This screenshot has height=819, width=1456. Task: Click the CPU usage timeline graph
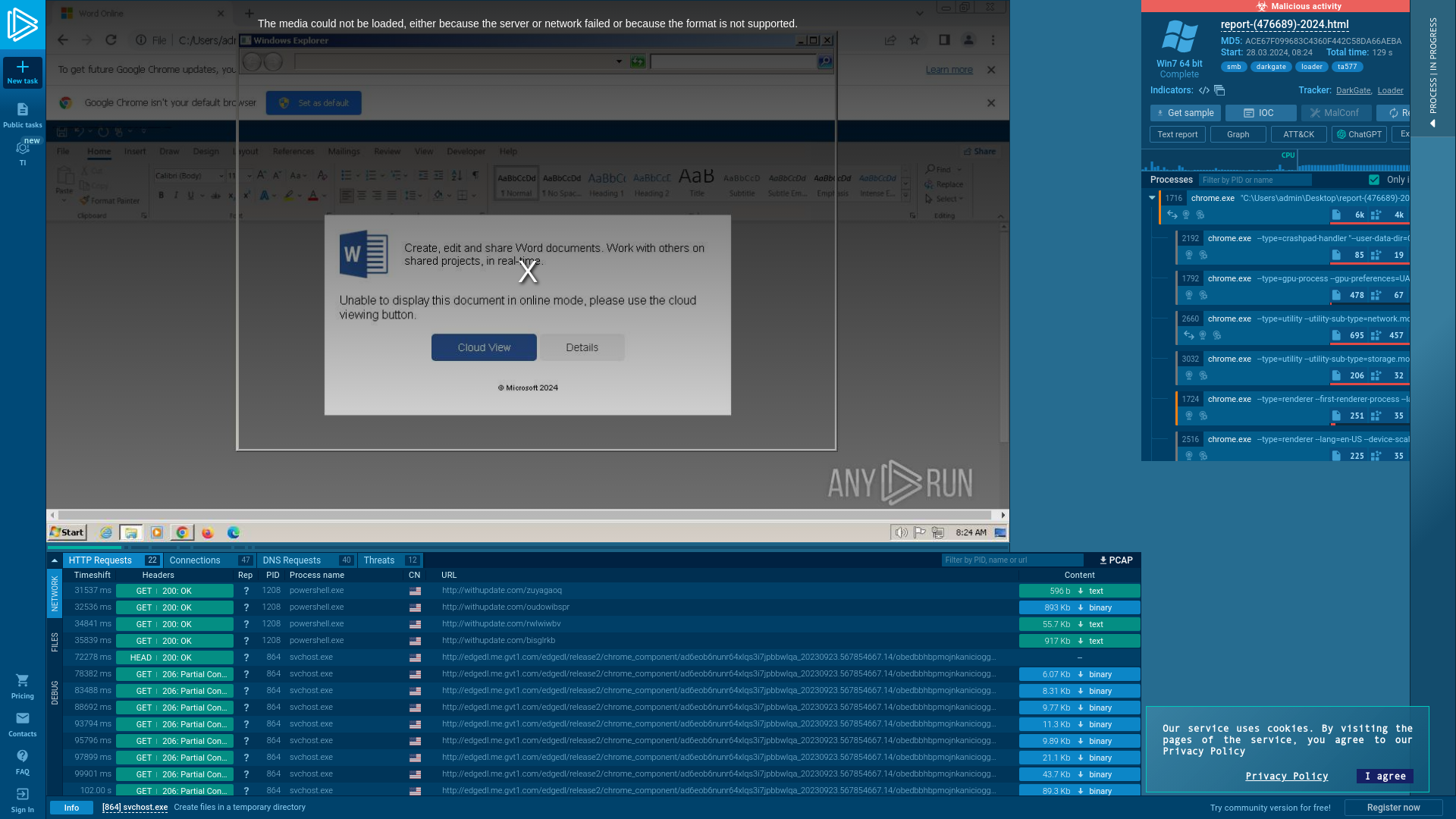tap(1276, 162)
